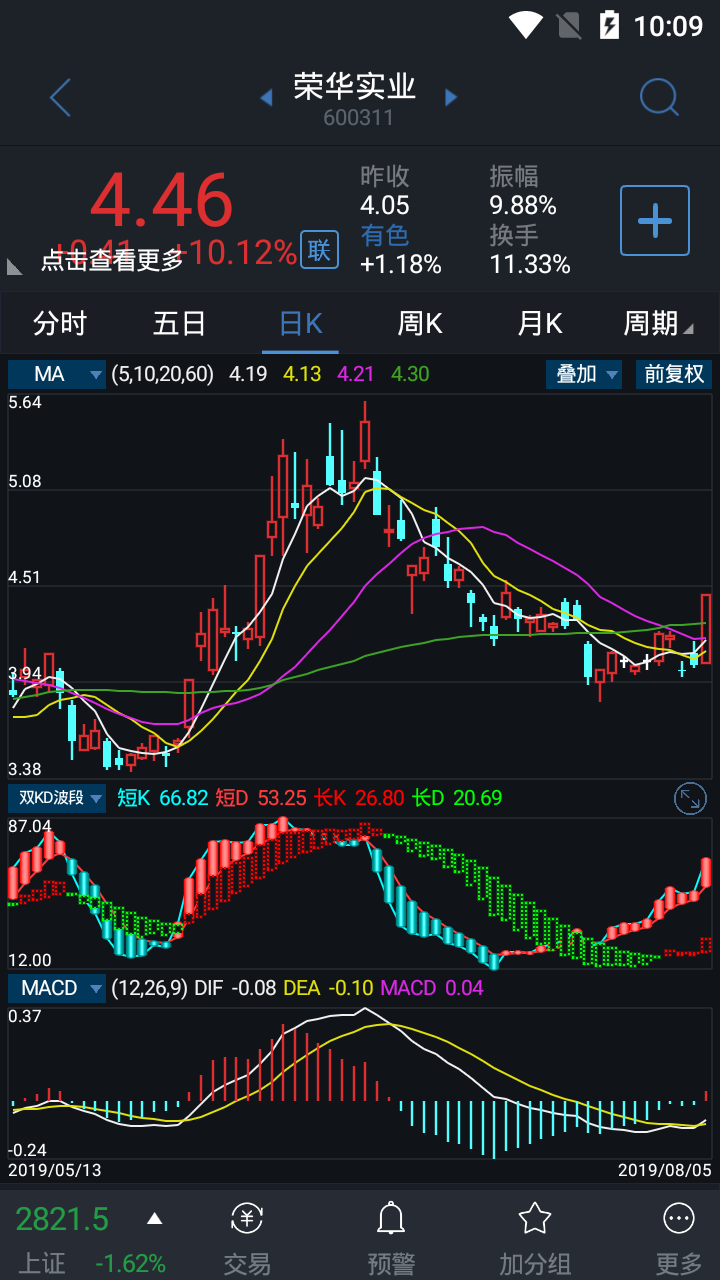Open the 预警 alert bell icon
720x1280 pixels.
pyautogui.click(x=391, y=1218)
